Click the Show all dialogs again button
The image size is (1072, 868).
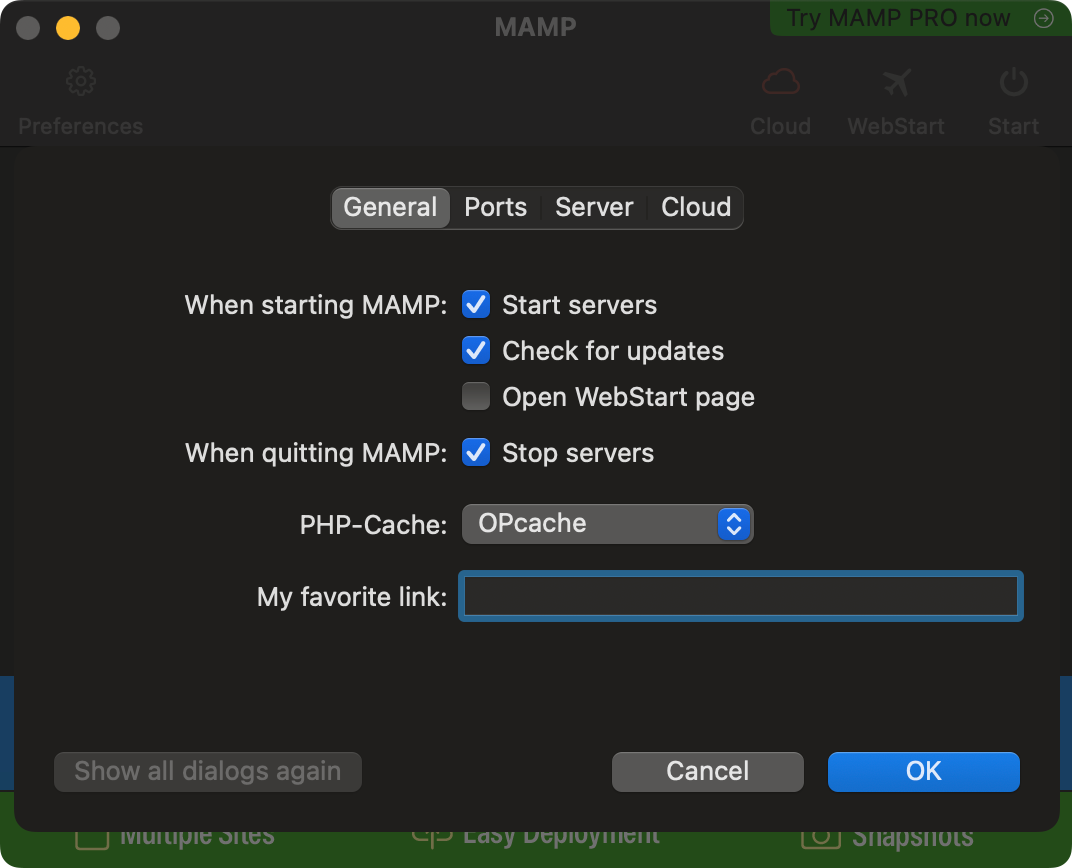click(x=208, y=772)
